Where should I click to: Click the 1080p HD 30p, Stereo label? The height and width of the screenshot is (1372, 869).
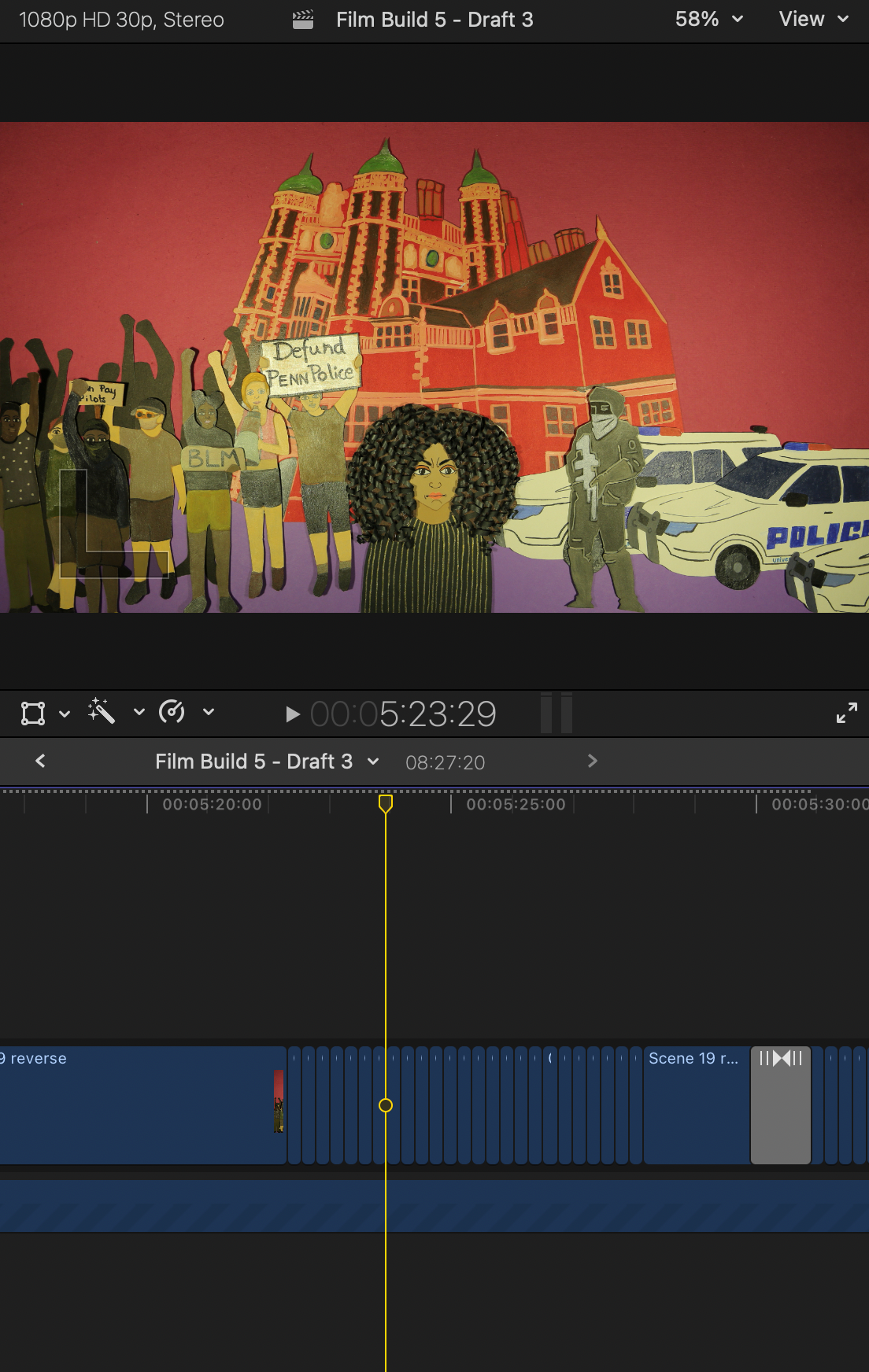[x=121, y=20]
